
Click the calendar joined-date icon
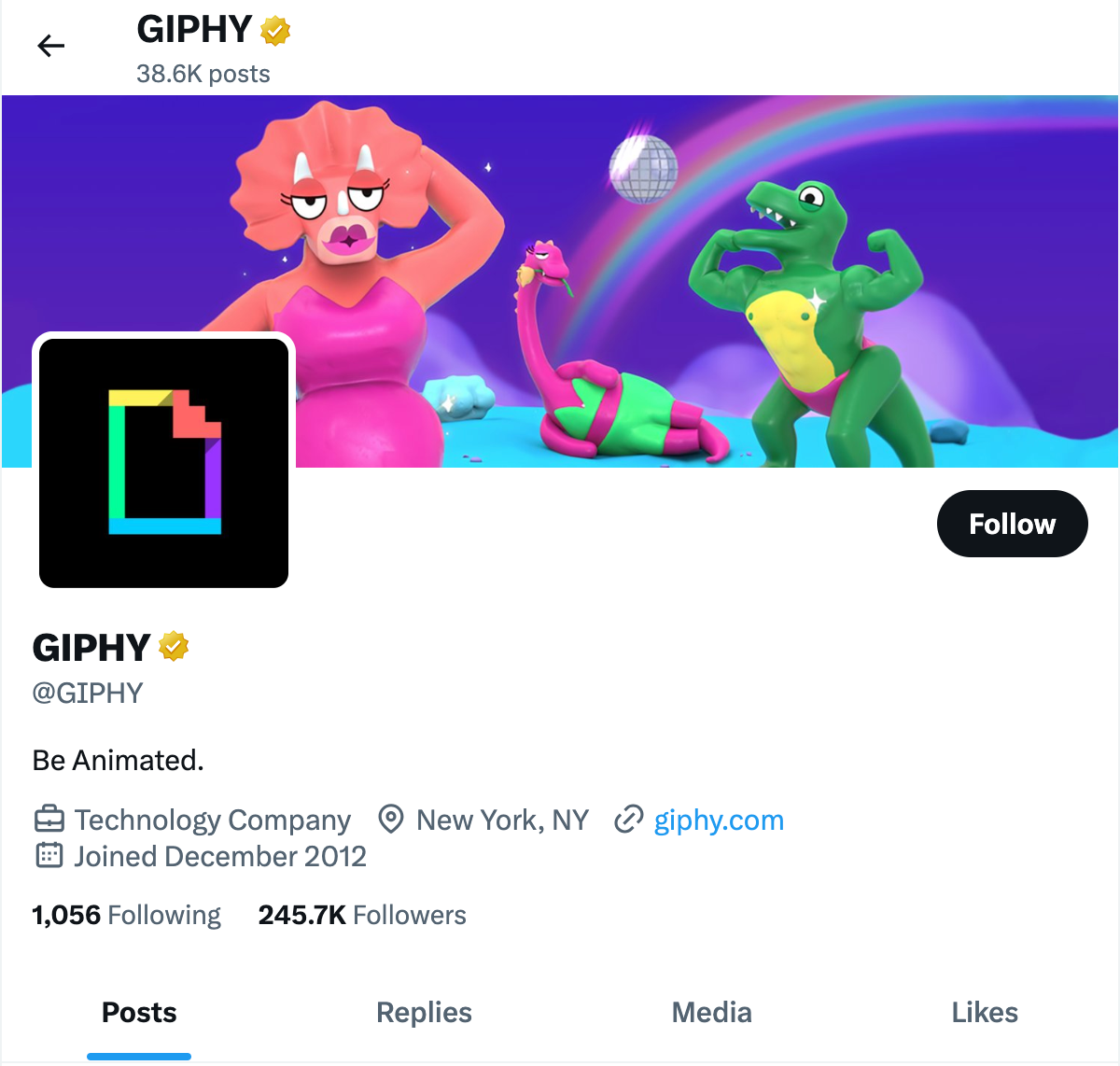tap(49, 855)
